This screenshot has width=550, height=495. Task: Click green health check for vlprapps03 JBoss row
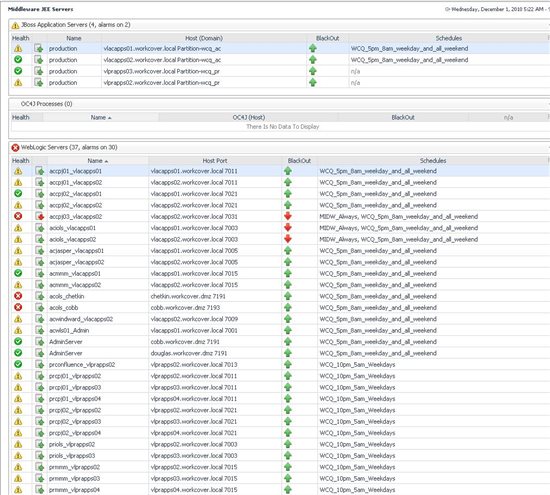[x=18, y=71]
